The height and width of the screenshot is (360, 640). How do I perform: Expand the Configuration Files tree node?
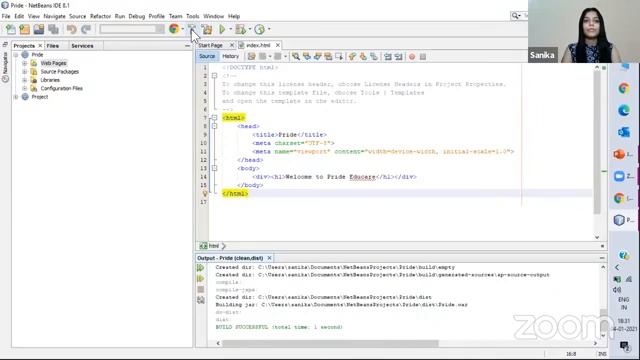(x=24, y=88)
